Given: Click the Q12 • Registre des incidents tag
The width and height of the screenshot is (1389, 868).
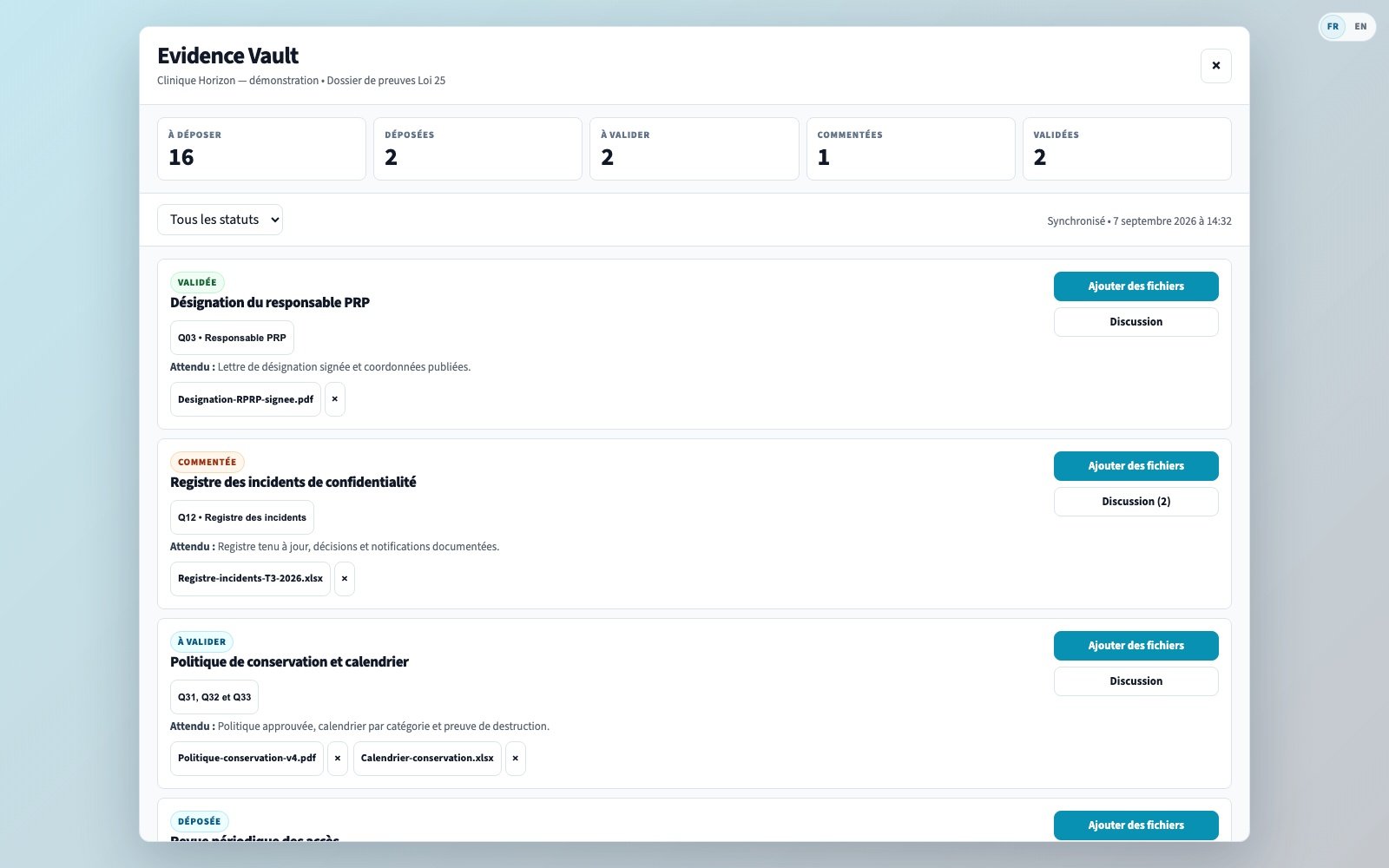Looking at the screenshot, I should tap(242, 517).
